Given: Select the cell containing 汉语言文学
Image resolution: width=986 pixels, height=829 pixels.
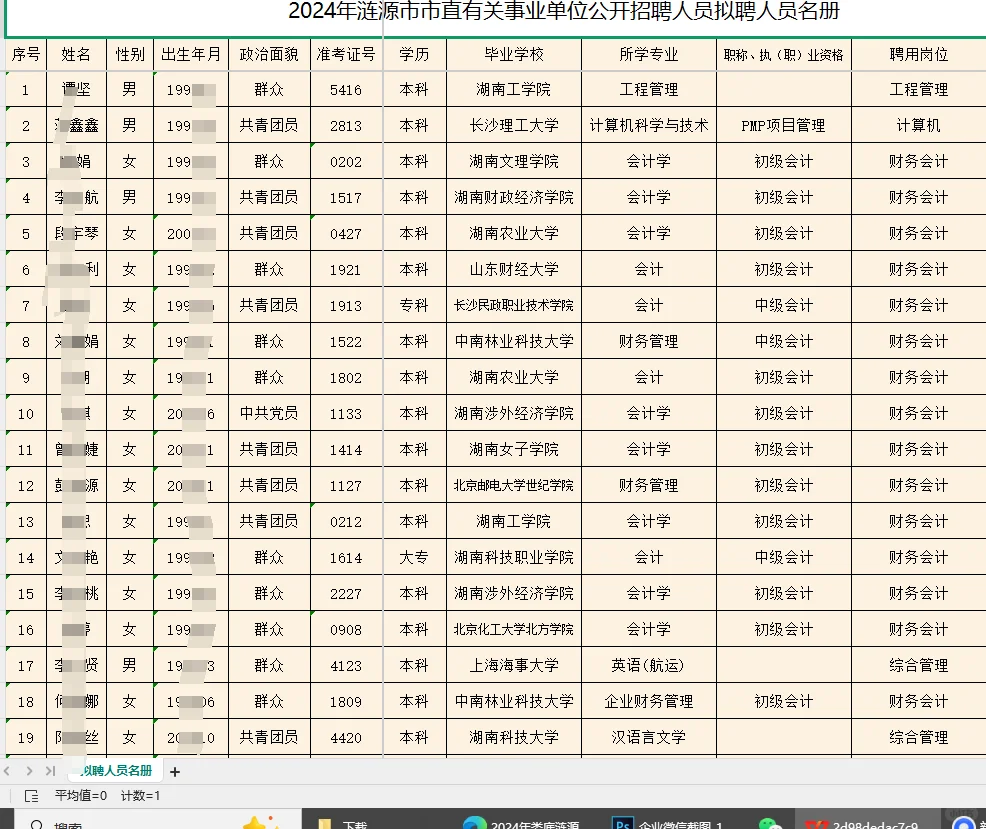Looking at the screenshot, I should point(648,738).
